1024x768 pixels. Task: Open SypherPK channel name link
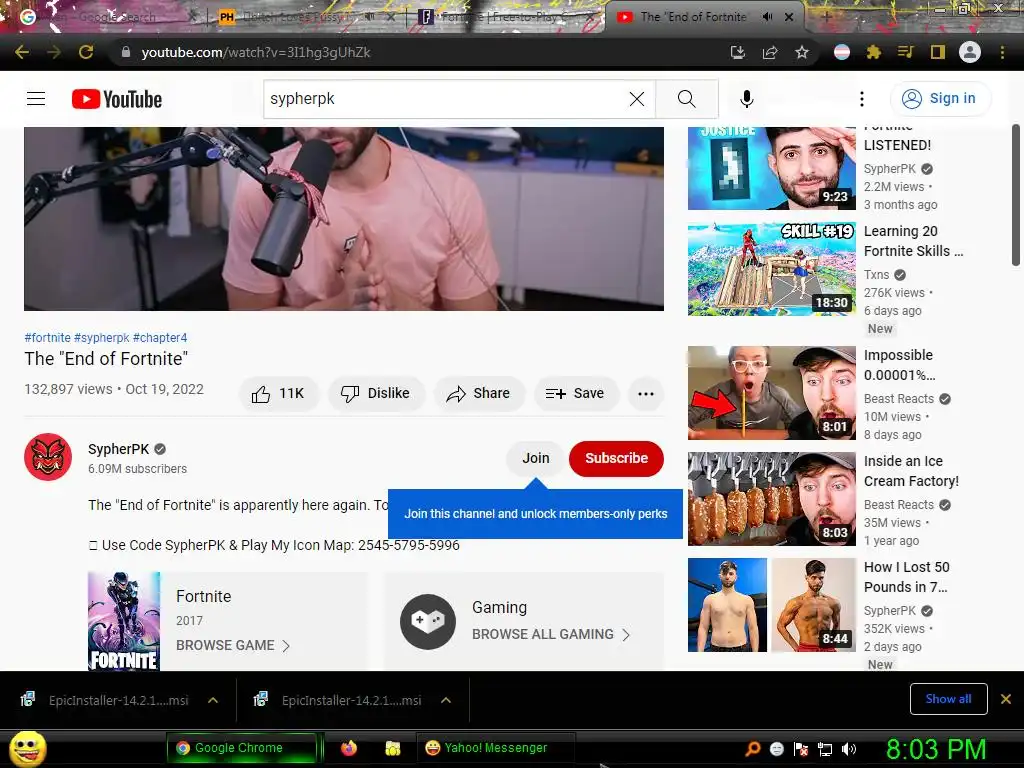click(x=119, y=449)
